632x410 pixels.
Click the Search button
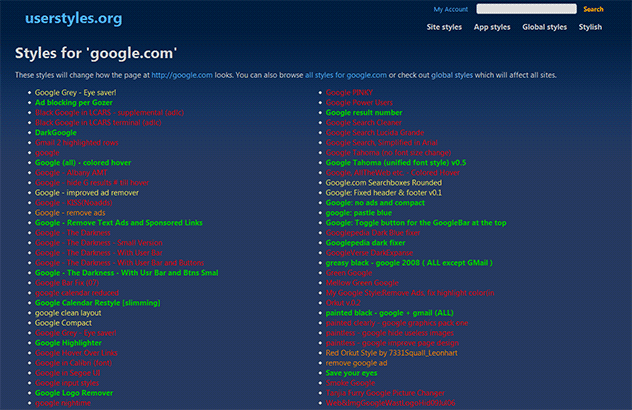click(x=593, y=9)
